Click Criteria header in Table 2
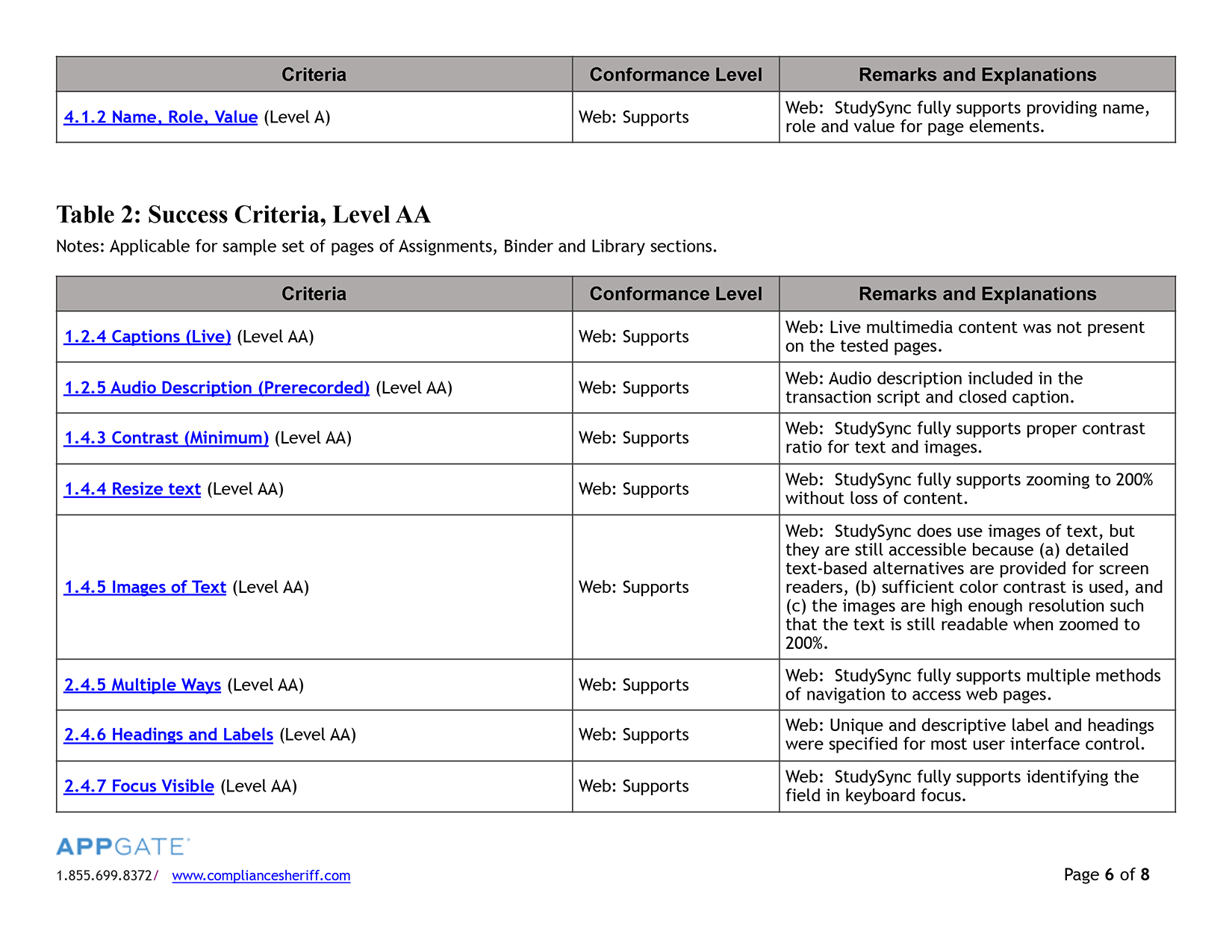1232x952 pixels. pos(314,294)
